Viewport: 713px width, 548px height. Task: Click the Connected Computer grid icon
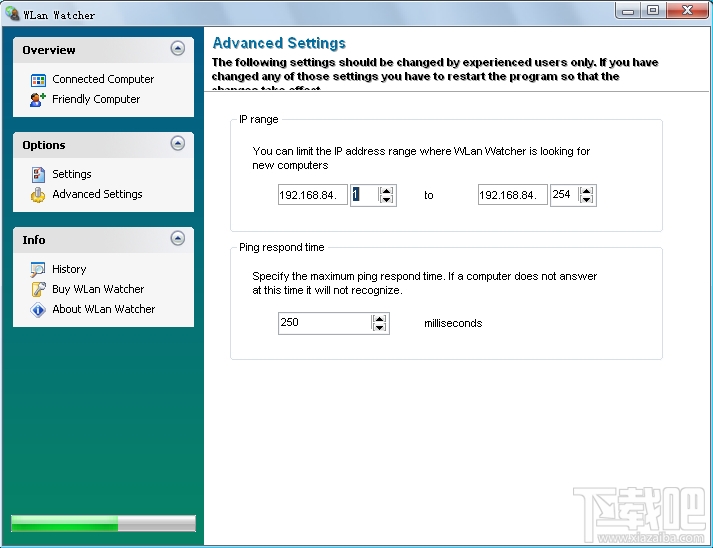coord(38,80)
